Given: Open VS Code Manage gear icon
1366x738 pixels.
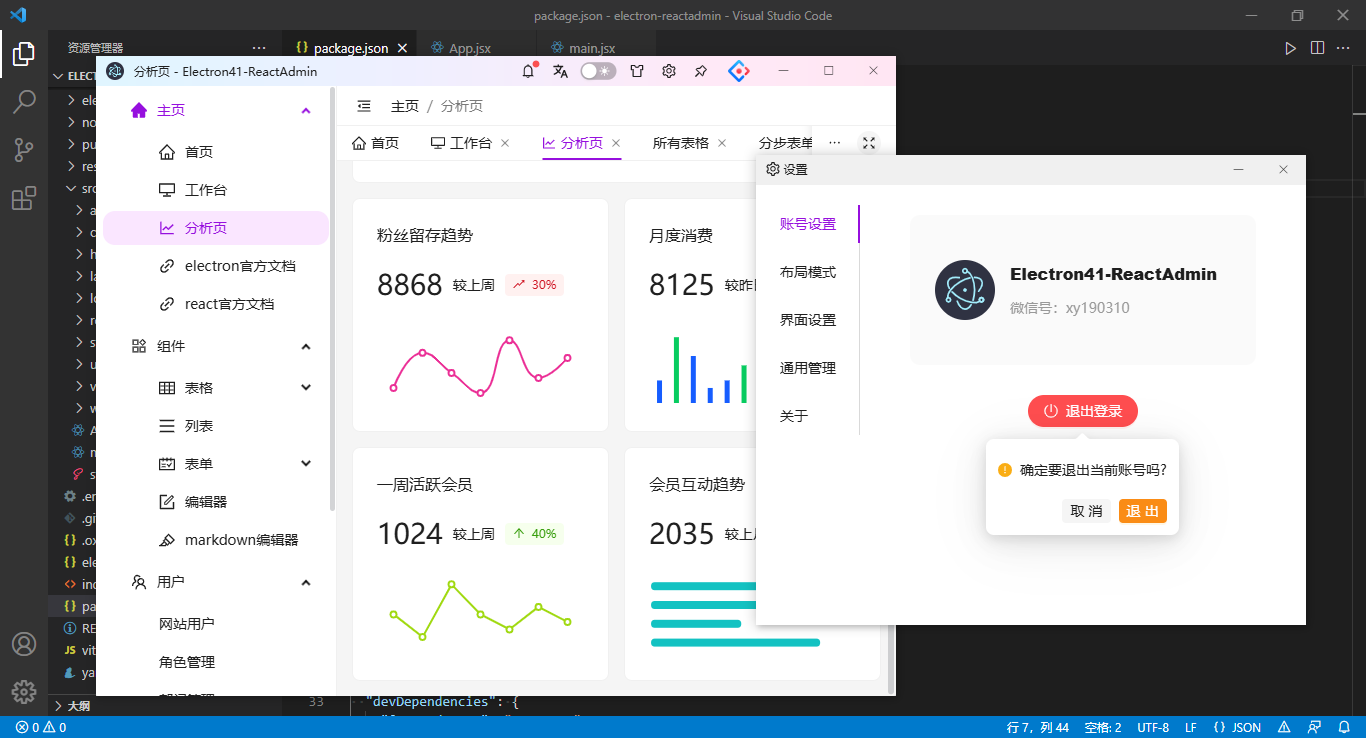Looking at the screenshot, I should [24, 692].
